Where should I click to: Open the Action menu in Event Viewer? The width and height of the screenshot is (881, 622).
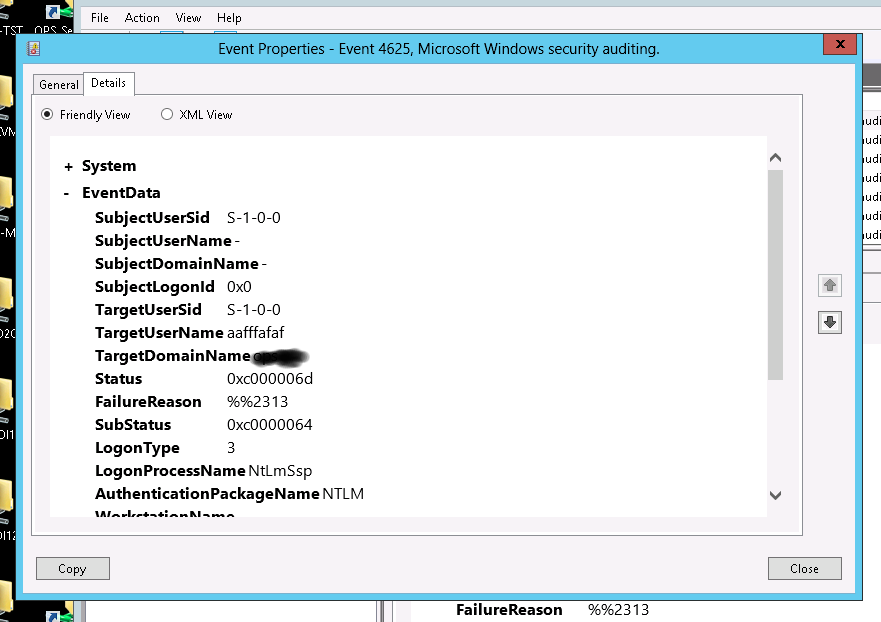click(x=142, y=18)
